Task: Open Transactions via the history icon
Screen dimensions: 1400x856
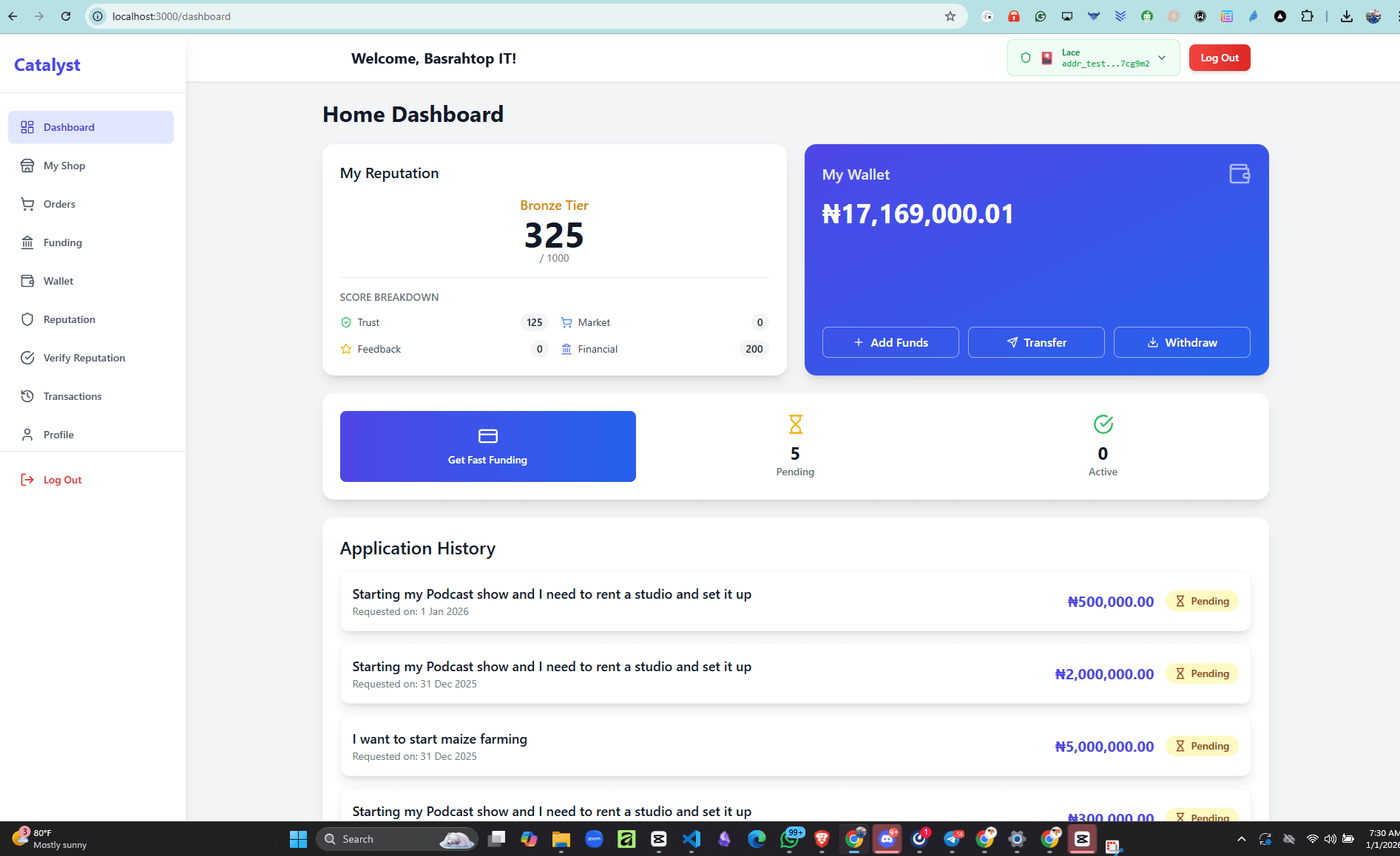Action: [x=27, y=395]
